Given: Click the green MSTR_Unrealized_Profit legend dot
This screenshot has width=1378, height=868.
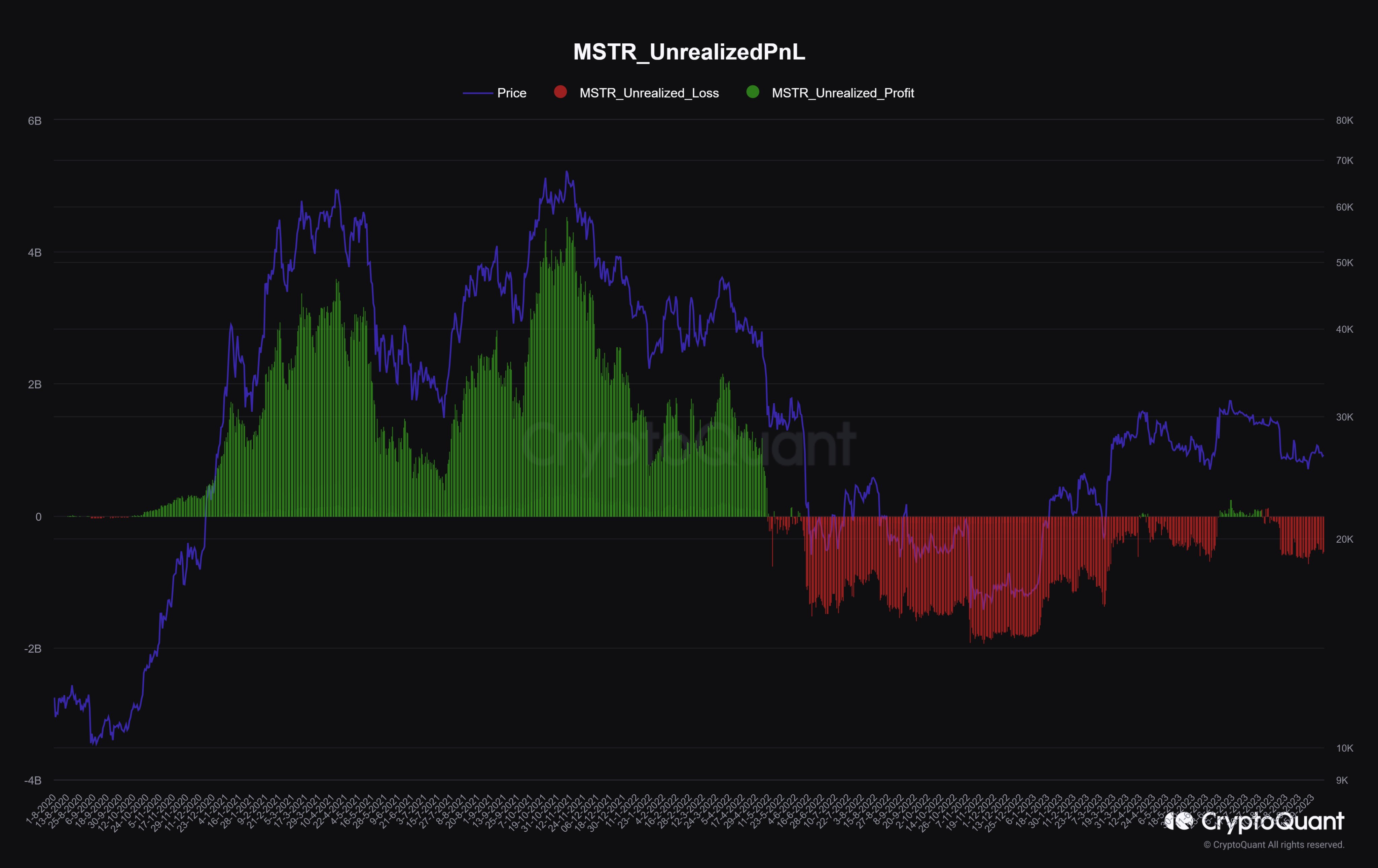Looking at the screenshot, I should click(x=753, y=92).
